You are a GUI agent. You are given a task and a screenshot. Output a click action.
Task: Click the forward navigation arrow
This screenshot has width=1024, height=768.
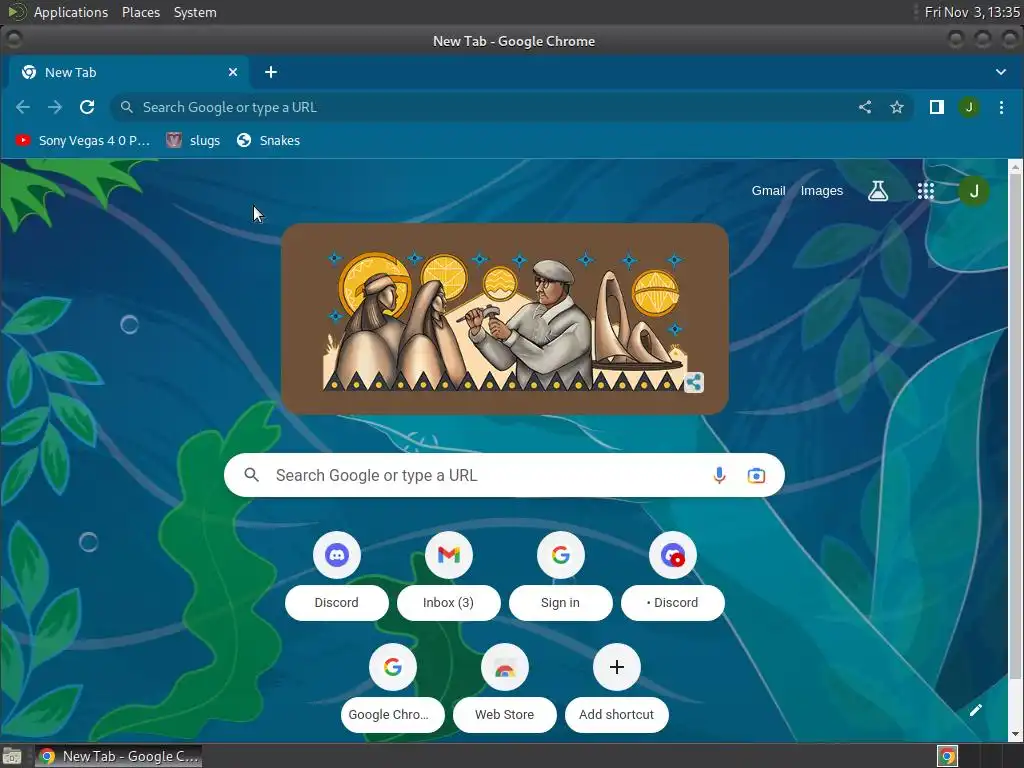55,107
